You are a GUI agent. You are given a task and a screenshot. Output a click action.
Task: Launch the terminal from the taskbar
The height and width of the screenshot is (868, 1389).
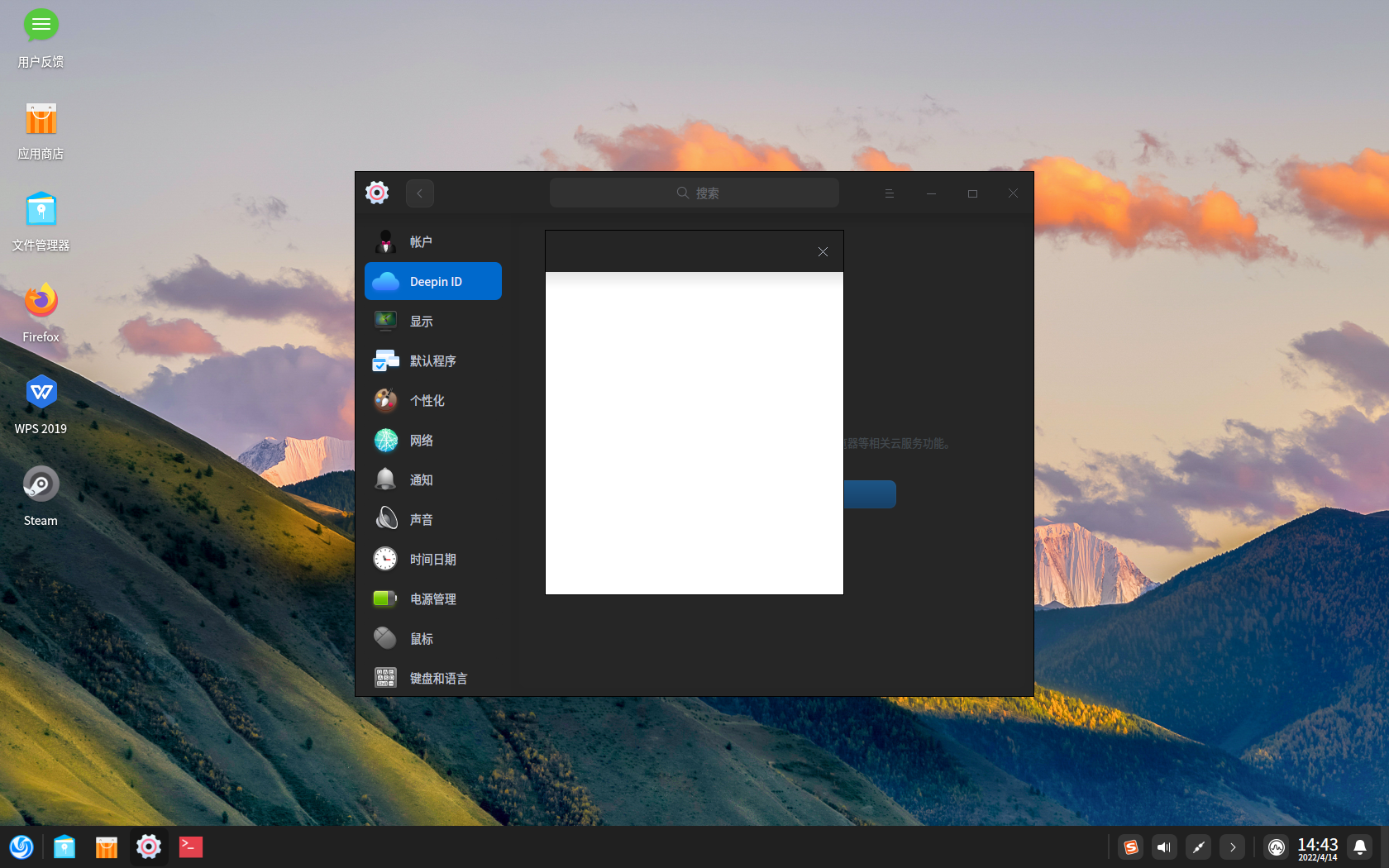point(191,847)
